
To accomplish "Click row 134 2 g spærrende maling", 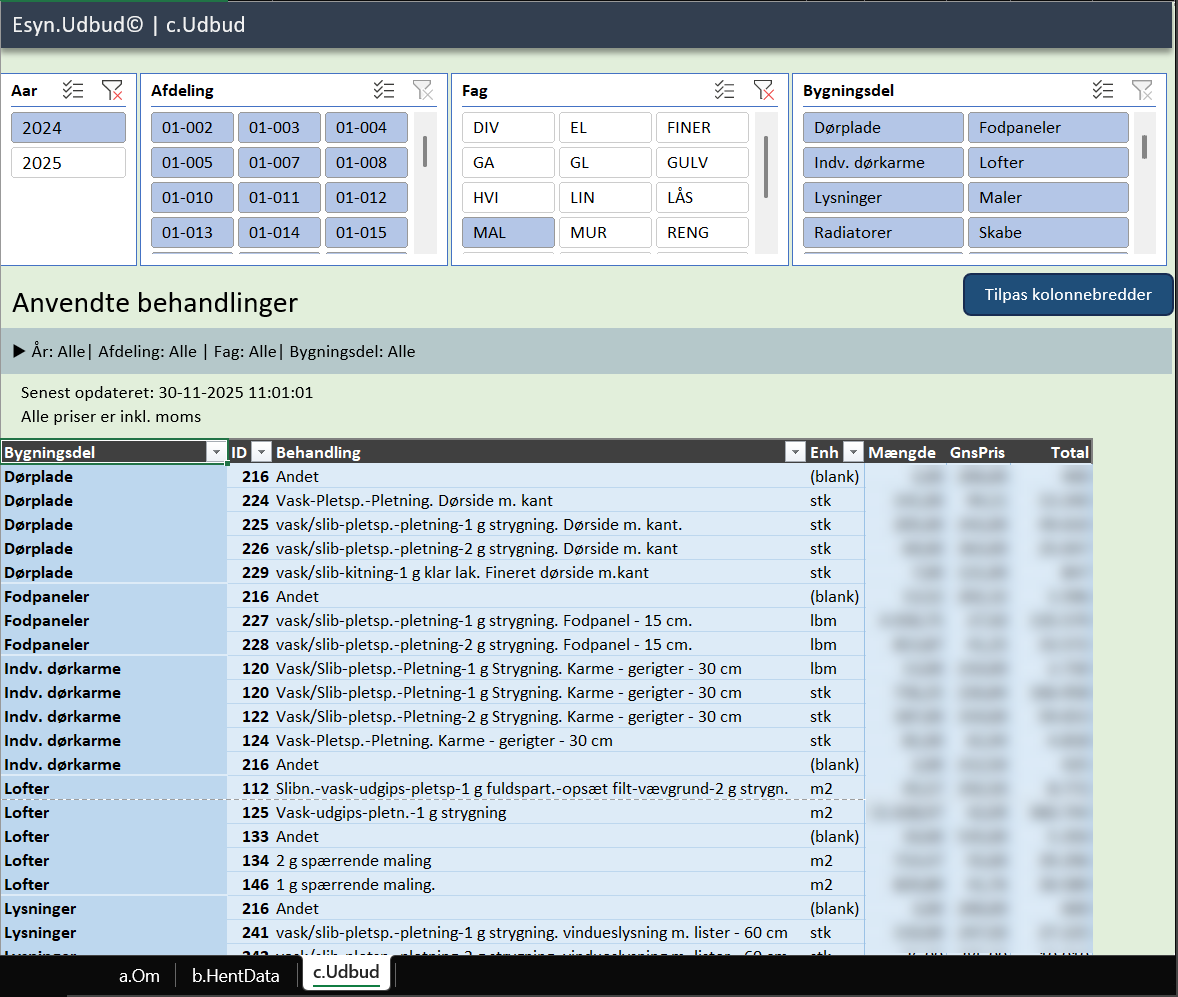I will [546, 860].
